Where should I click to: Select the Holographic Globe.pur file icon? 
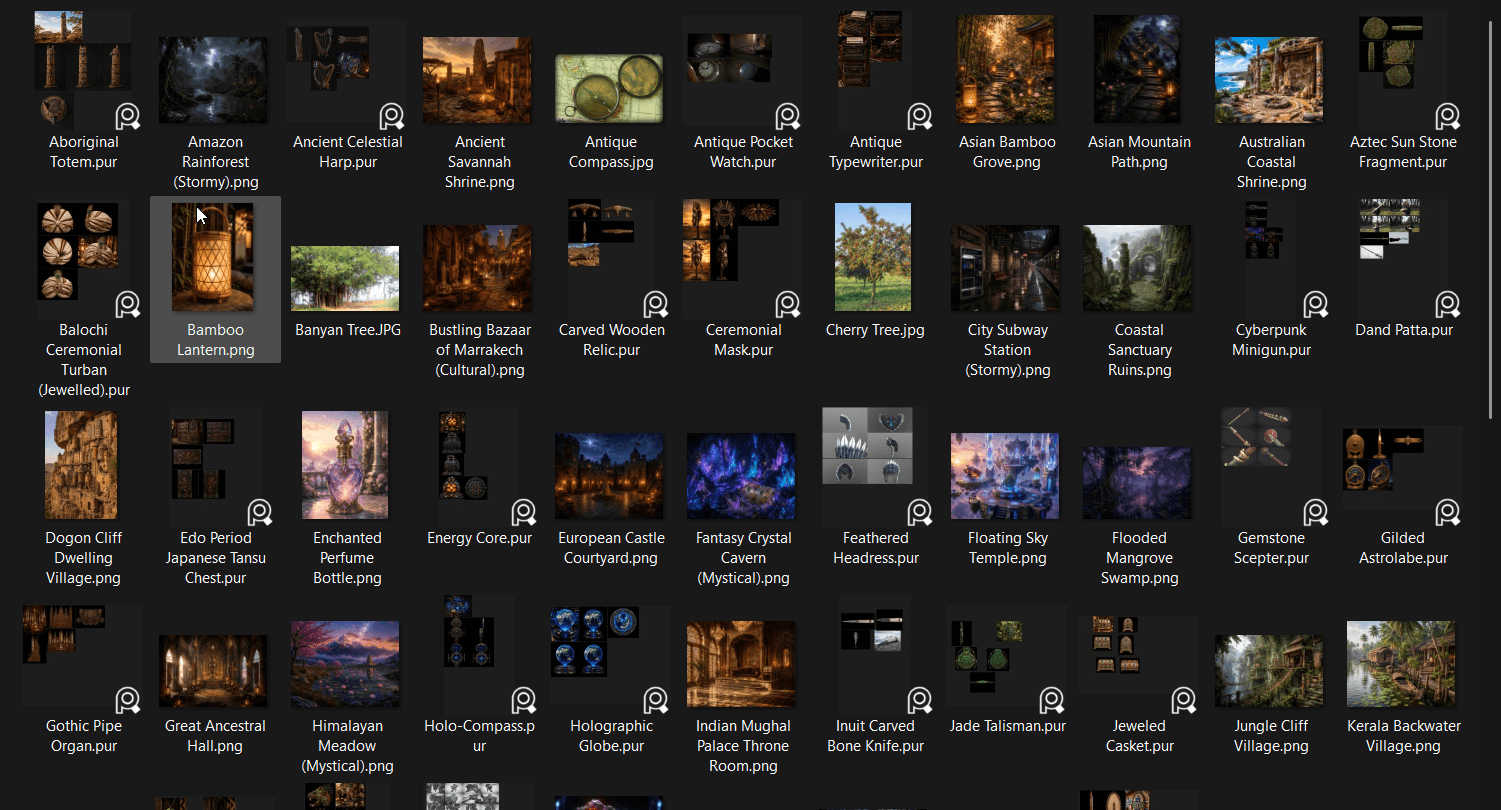pyautogui.click(x=611, y=659)
